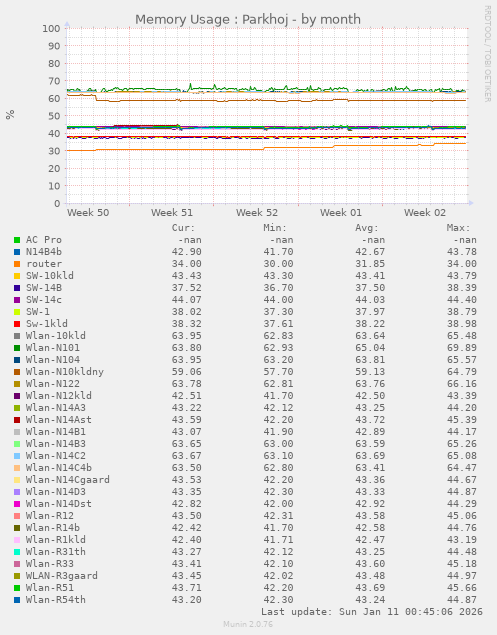This screenshot has width=497, height=635.
Task: Click the 'Last update' timestamp line
Action: coord(372,612)
